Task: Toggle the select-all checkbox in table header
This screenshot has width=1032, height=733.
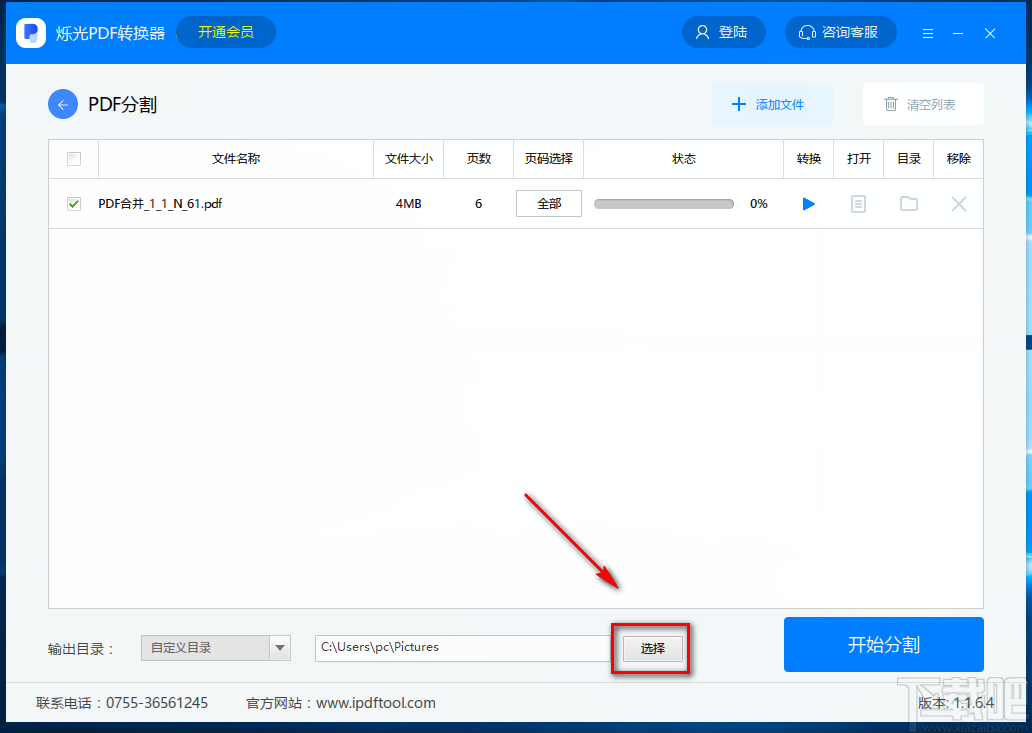Action: tap(73, 159)
